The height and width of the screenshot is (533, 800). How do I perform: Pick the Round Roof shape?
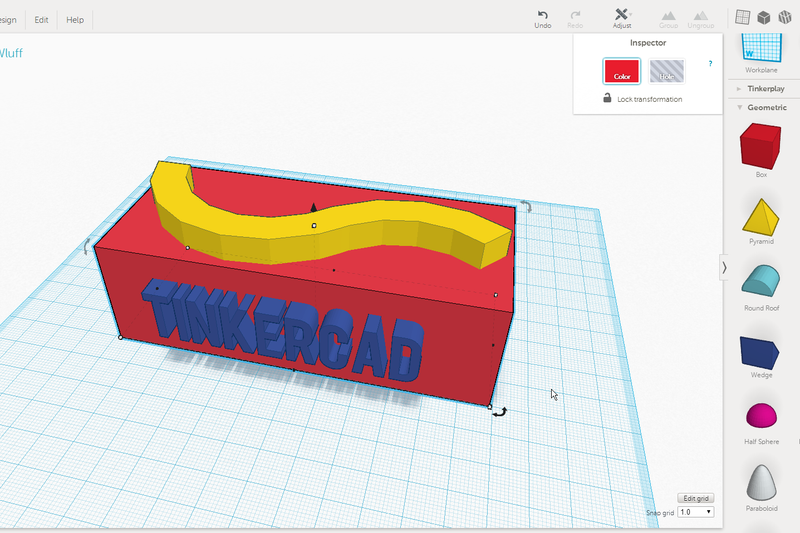[761, 281]
